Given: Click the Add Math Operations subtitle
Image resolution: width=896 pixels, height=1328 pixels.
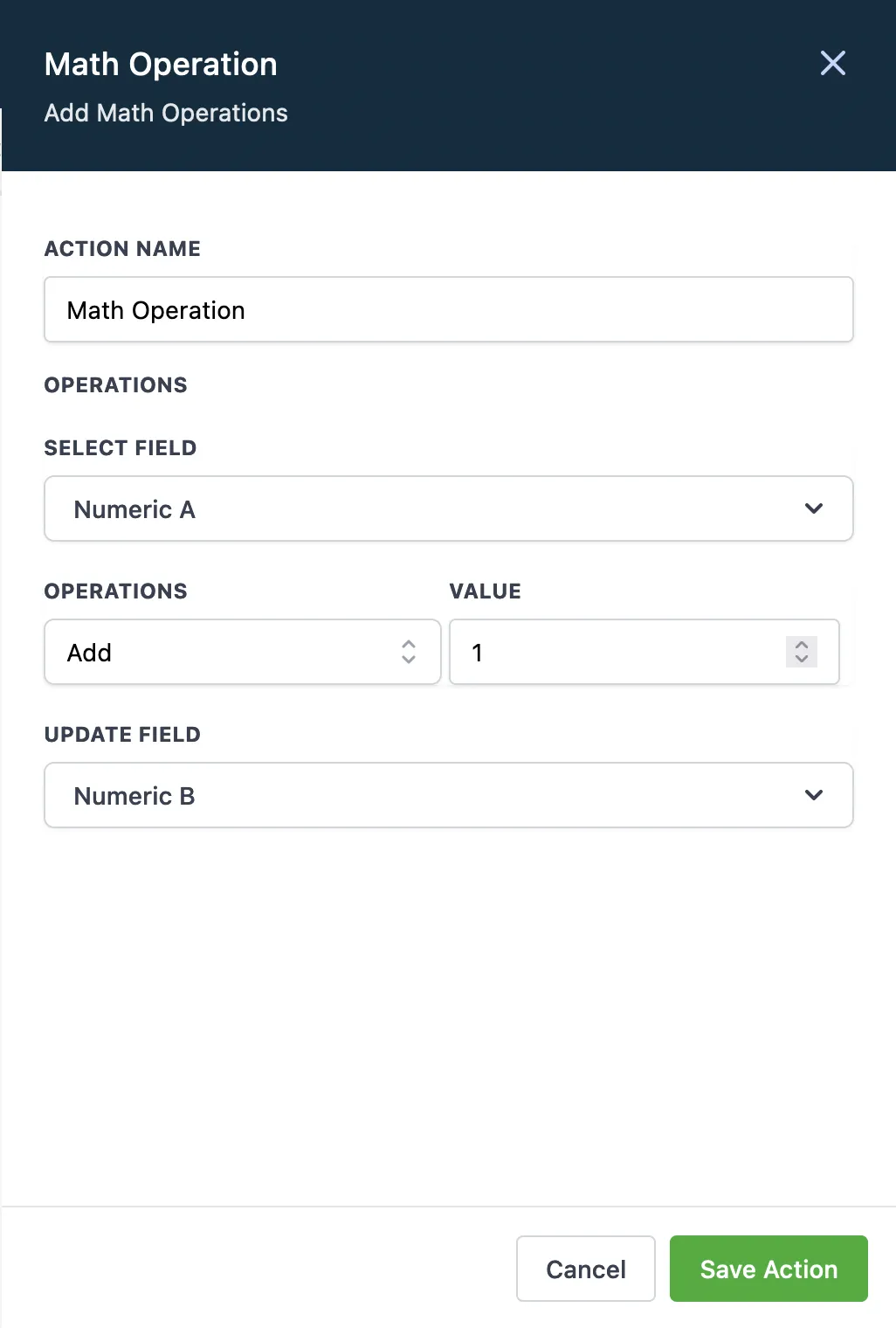Looking at the screenshot, I should coord(166,114).
